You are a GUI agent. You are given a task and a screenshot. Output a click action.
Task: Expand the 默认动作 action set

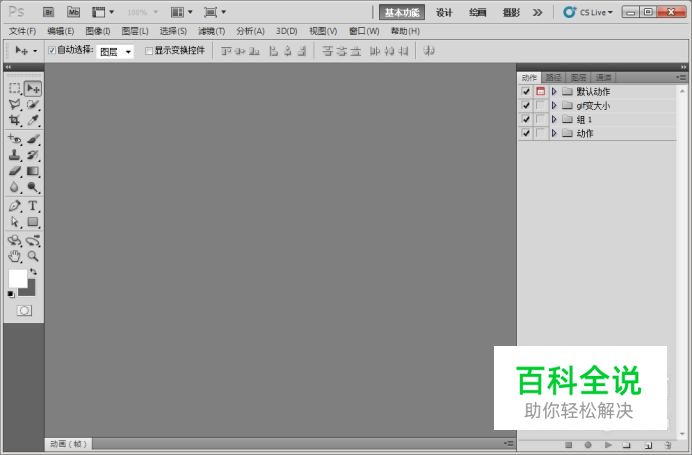[x=554, y=92]
